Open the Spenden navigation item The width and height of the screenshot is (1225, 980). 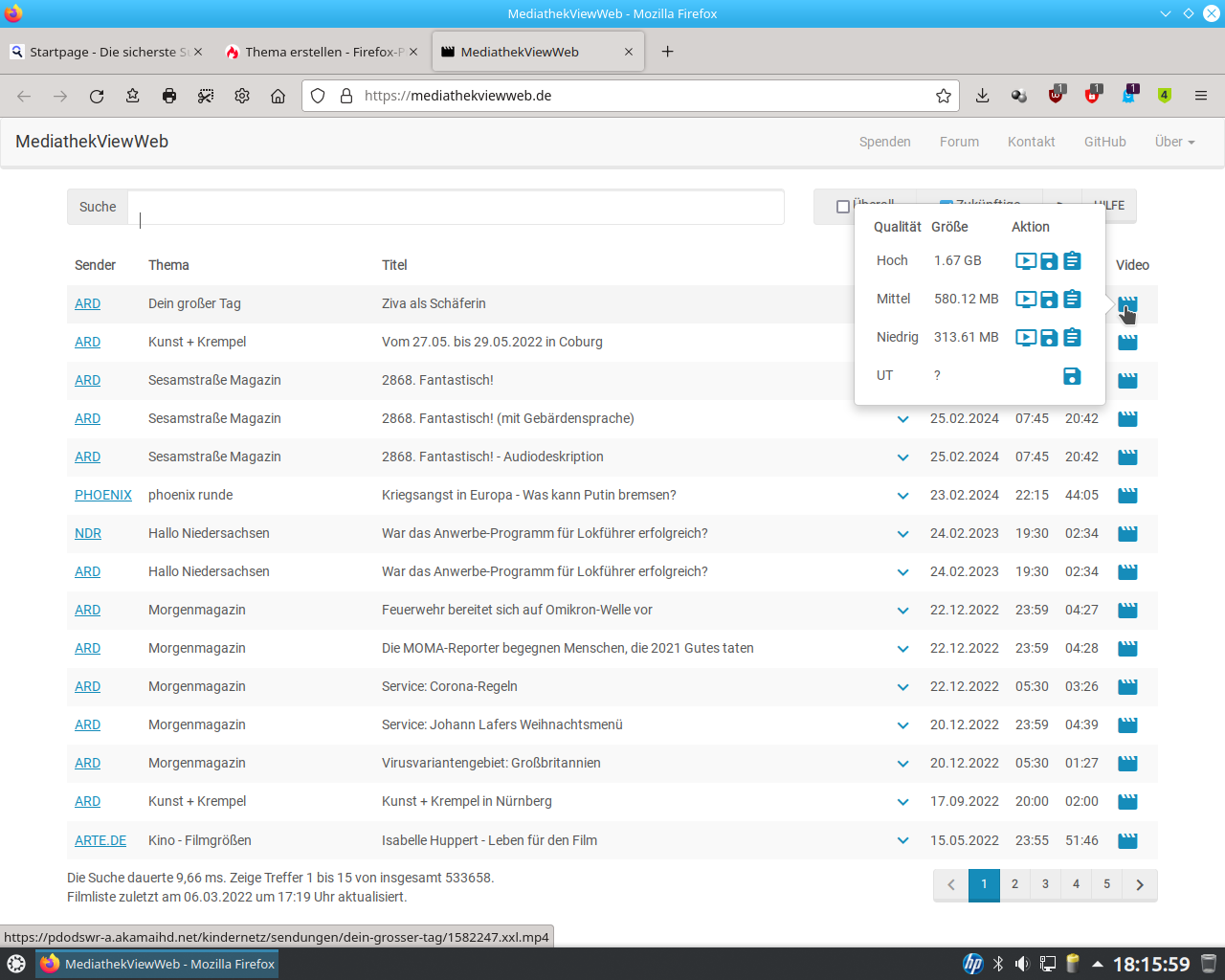coord(885,142)
